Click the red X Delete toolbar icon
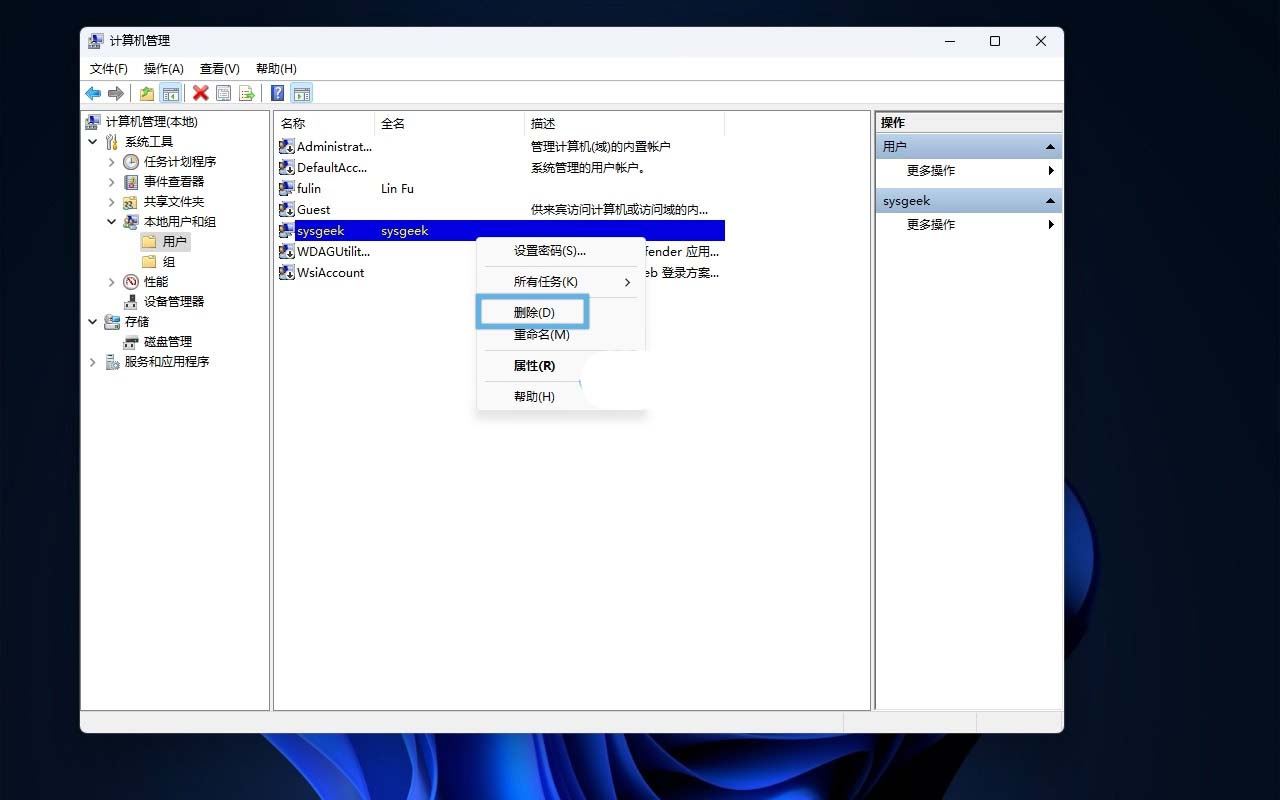 [200, 93]
